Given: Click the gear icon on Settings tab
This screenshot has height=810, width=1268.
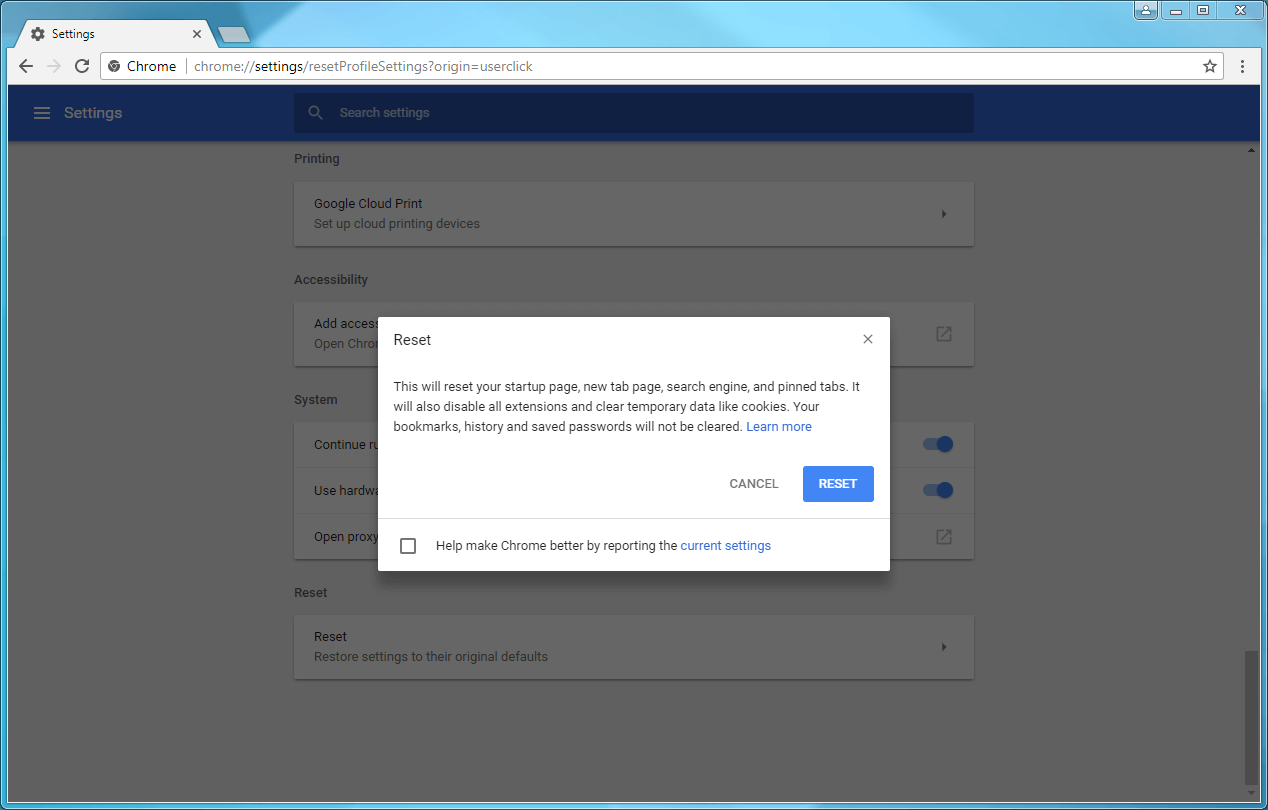Looking at the screenshot, I should (x=38, y=34).
